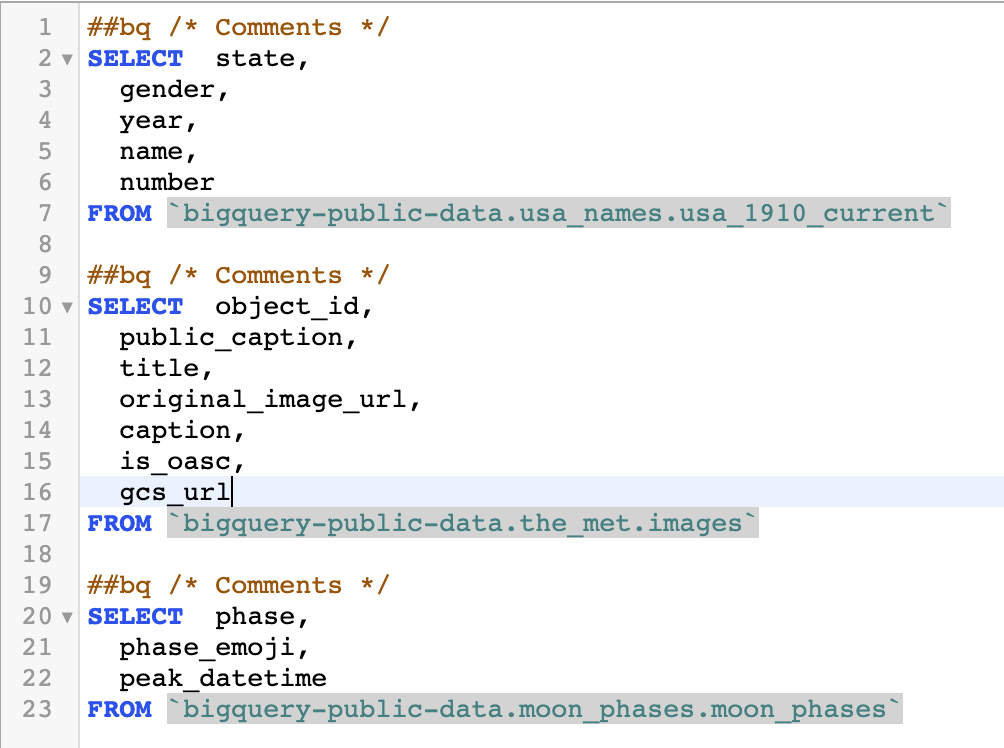Click 'state,' on line 2
Viewport: 1004px width, 748px height.
tap(262, 59)
